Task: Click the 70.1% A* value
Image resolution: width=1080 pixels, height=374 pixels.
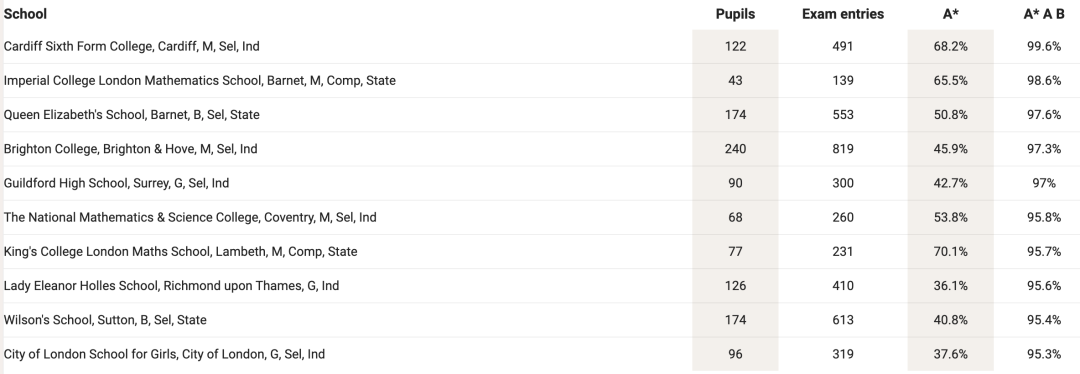Action: (951, 251)
